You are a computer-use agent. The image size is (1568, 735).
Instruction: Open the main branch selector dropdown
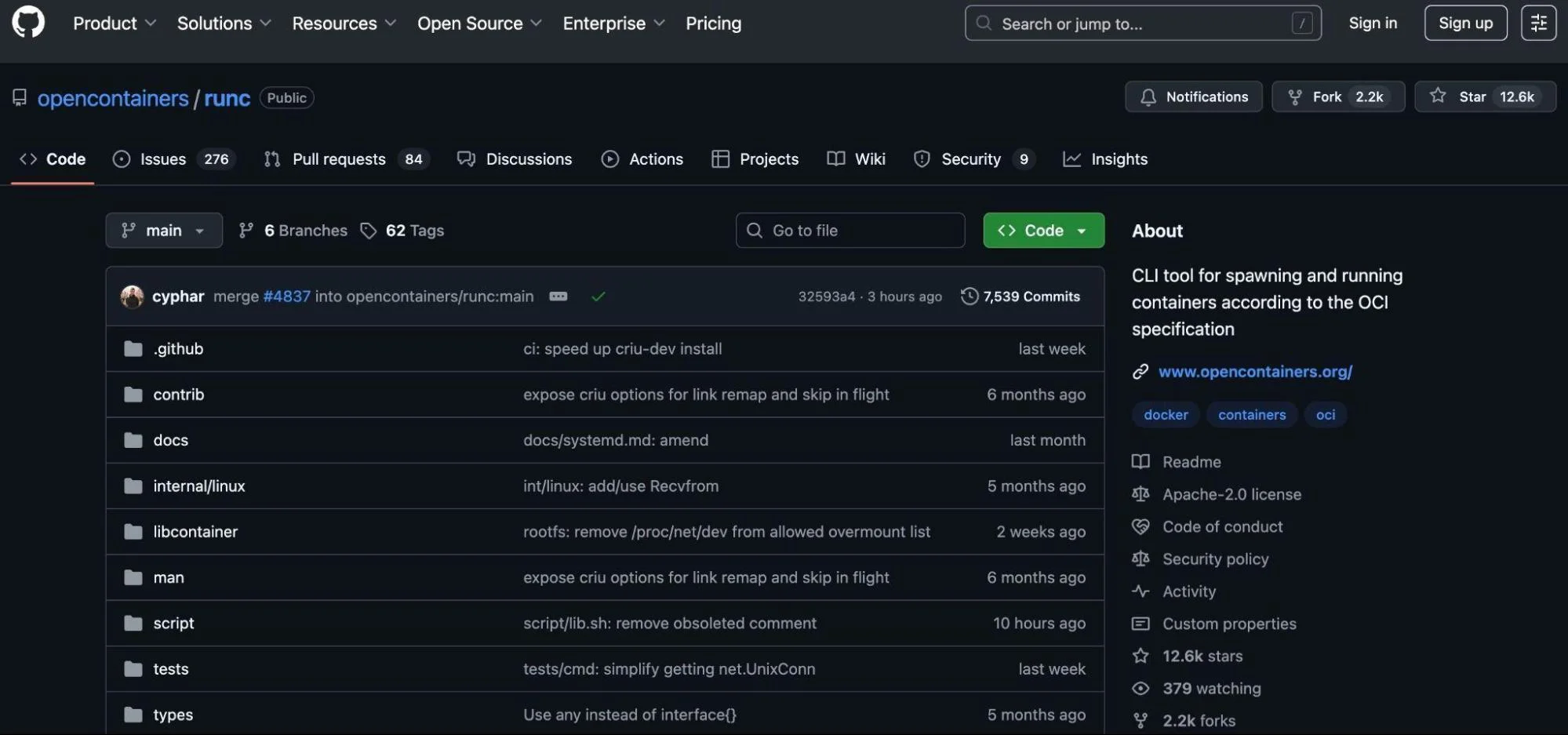pos(164,230)
